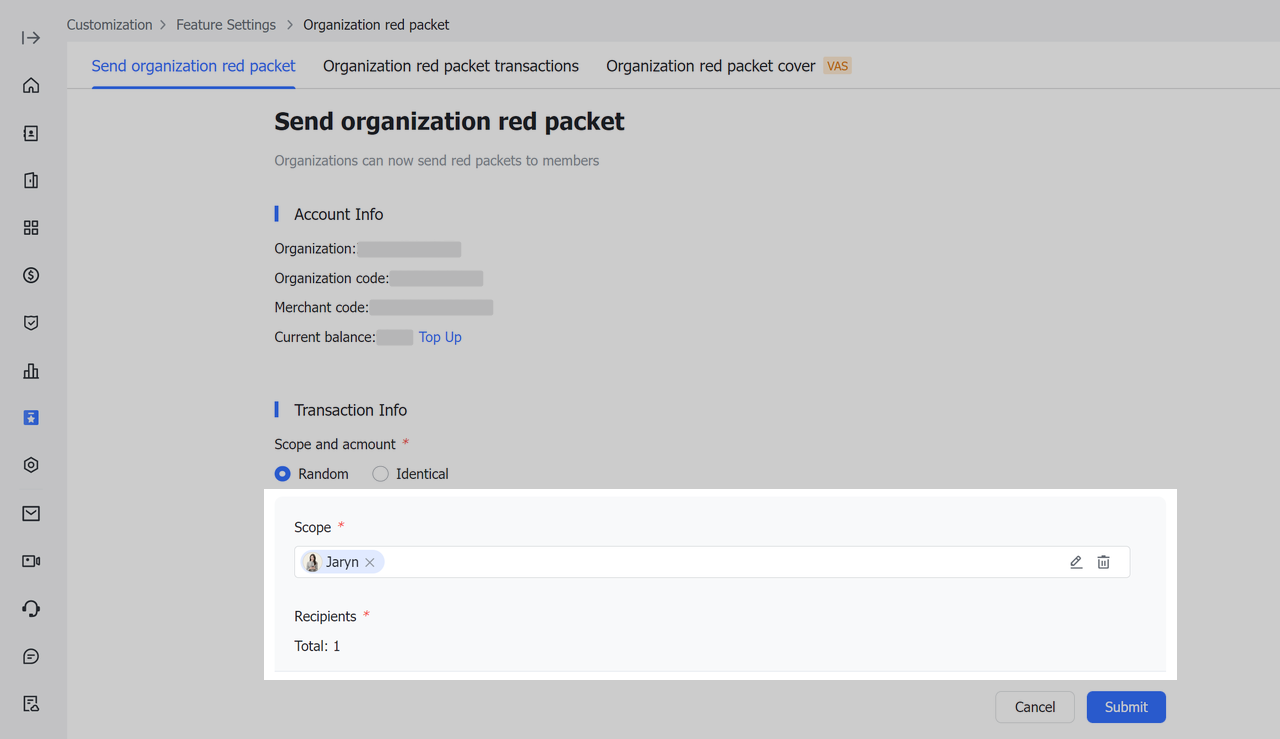Open the Home dashboard in the sidebar

30,85
